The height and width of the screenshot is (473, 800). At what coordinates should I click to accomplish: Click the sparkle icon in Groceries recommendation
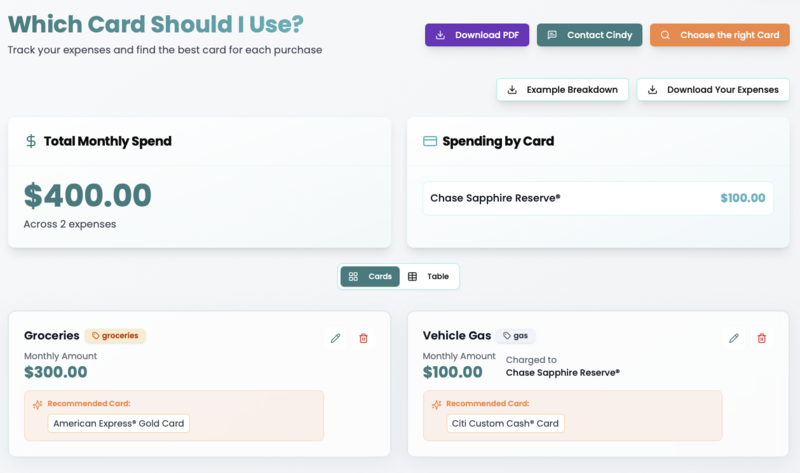pos(37,404)
